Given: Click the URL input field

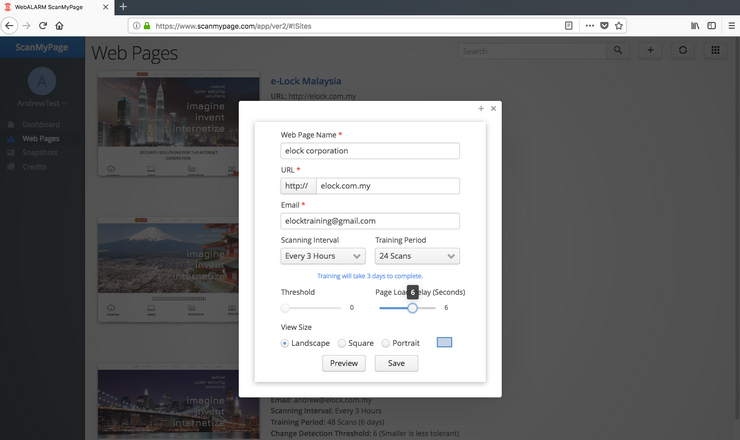Looking at the screenshot, I should tap(387, 186).
